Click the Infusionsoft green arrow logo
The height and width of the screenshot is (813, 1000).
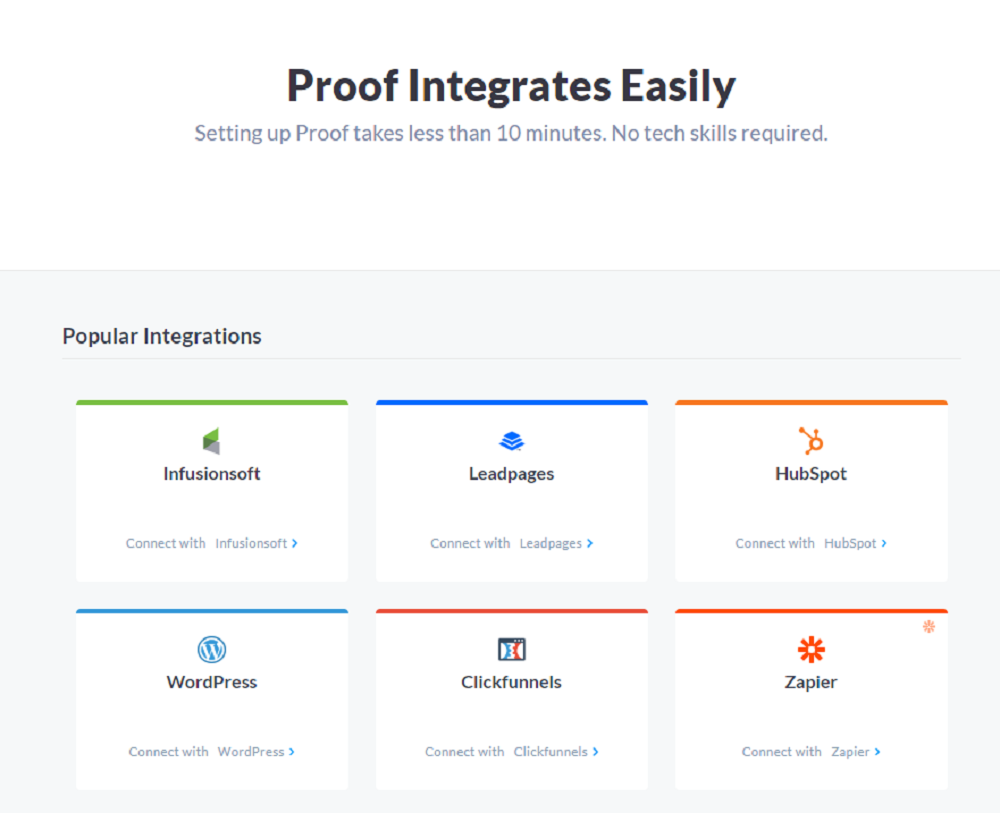[x=211, y=438]
